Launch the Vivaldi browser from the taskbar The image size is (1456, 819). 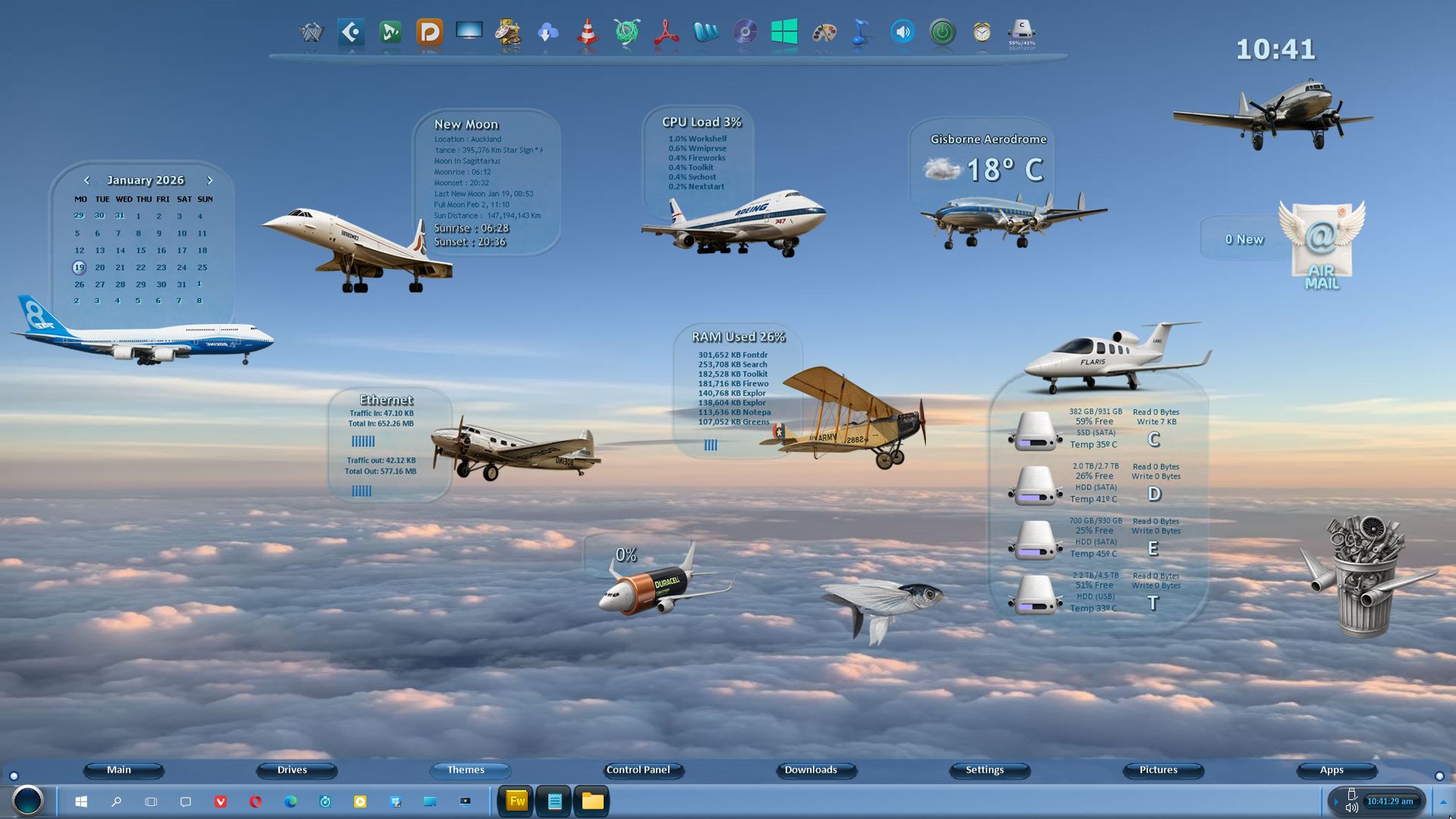tap(221, 802)
